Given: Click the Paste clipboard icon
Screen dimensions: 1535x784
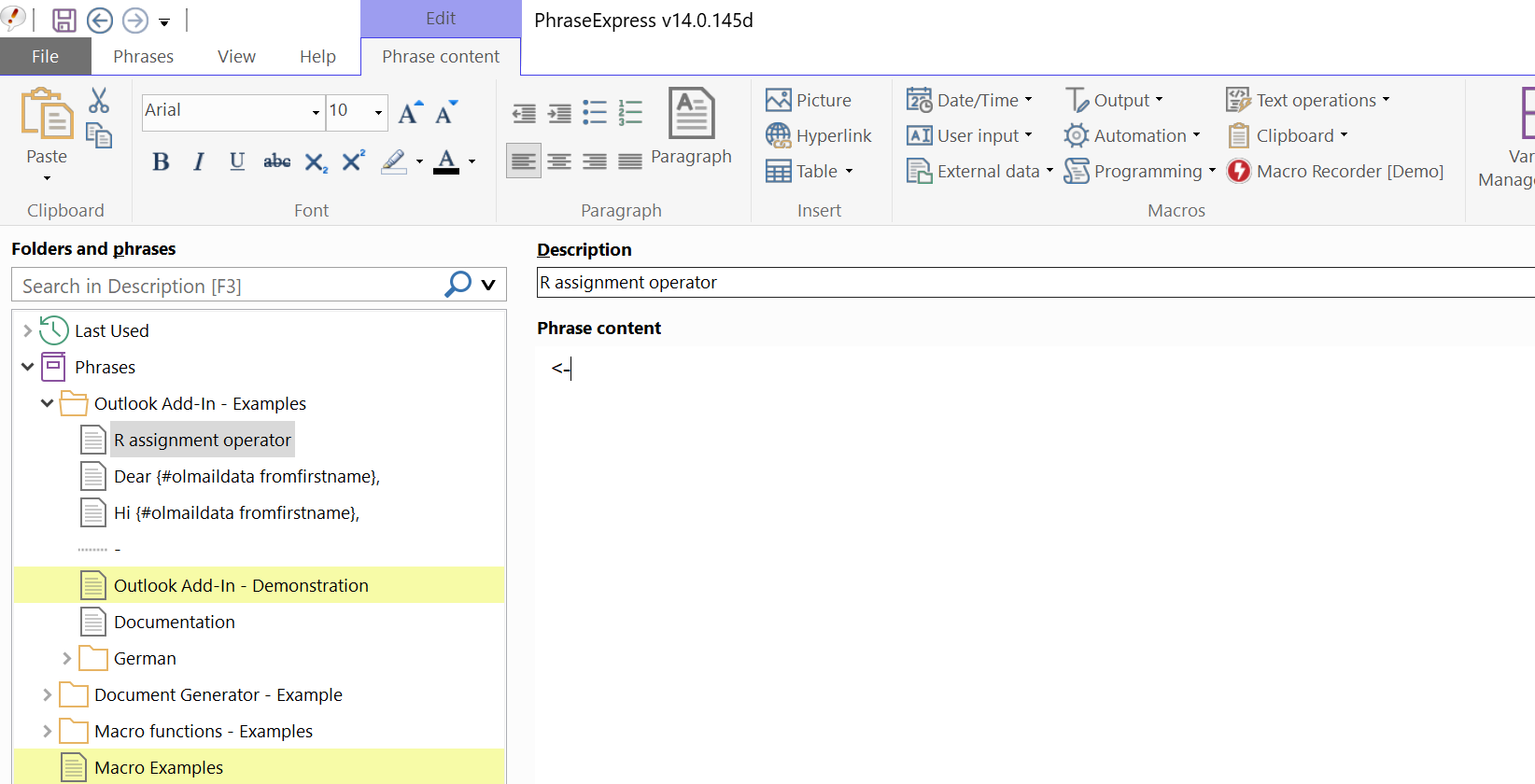Looking at the screenshot, I should pyautogui.click(x=47, y=114).
